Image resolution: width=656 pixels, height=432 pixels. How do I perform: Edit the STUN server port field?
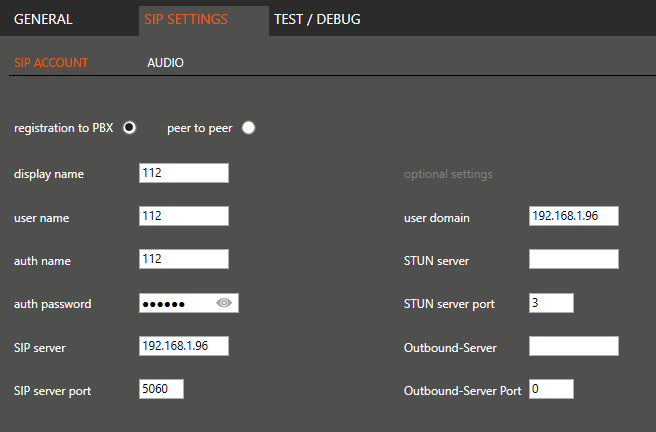551,303
